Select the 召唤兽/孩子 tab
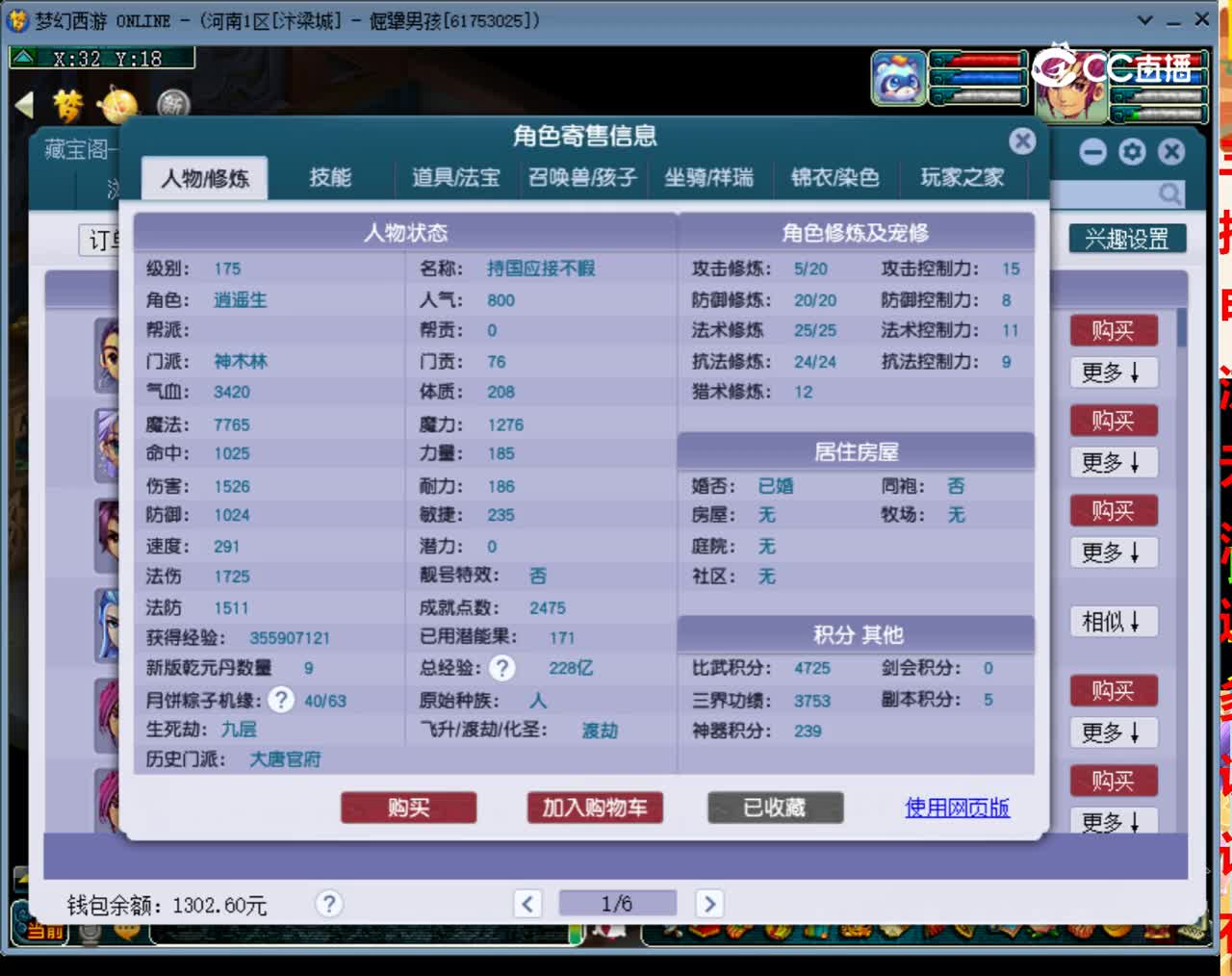This screenshot has width=1232, height=976. point(582,177)
